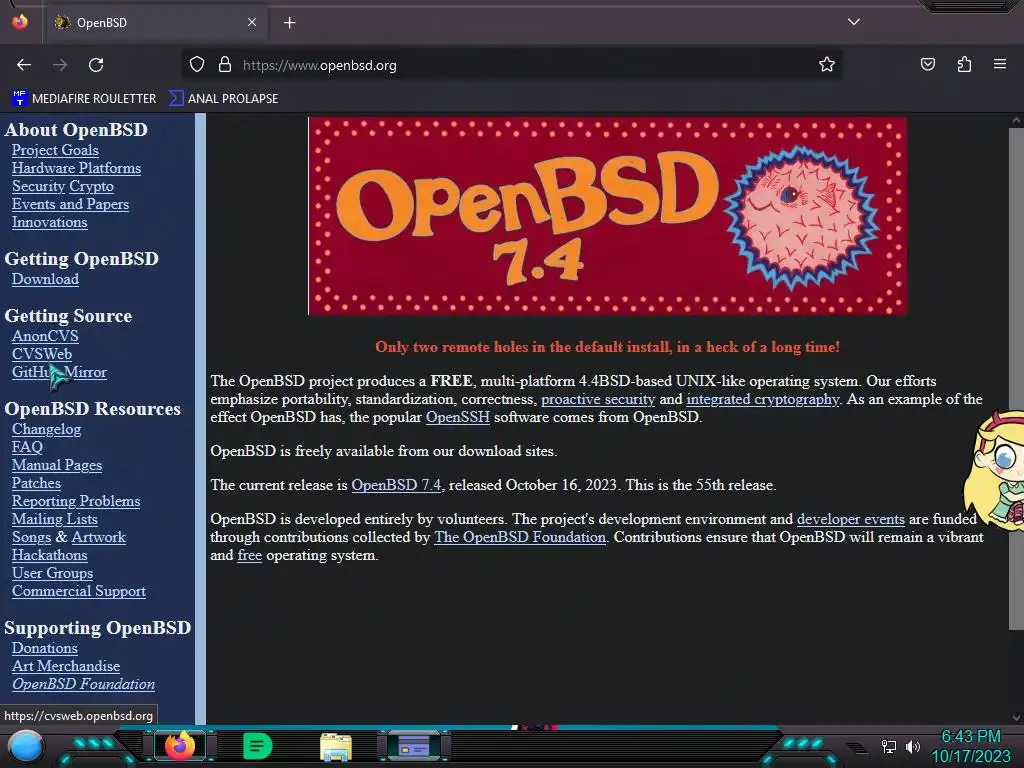Open the MEDIAFIRE ROULETTER bookmark
This screenshot has width=1024, height=768.
(84, 99)
